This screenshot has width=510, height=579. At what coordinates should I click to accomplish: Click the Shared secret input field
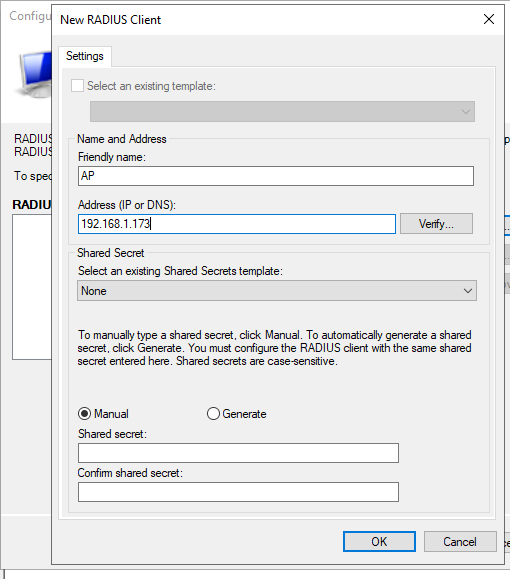click(238, 453)
